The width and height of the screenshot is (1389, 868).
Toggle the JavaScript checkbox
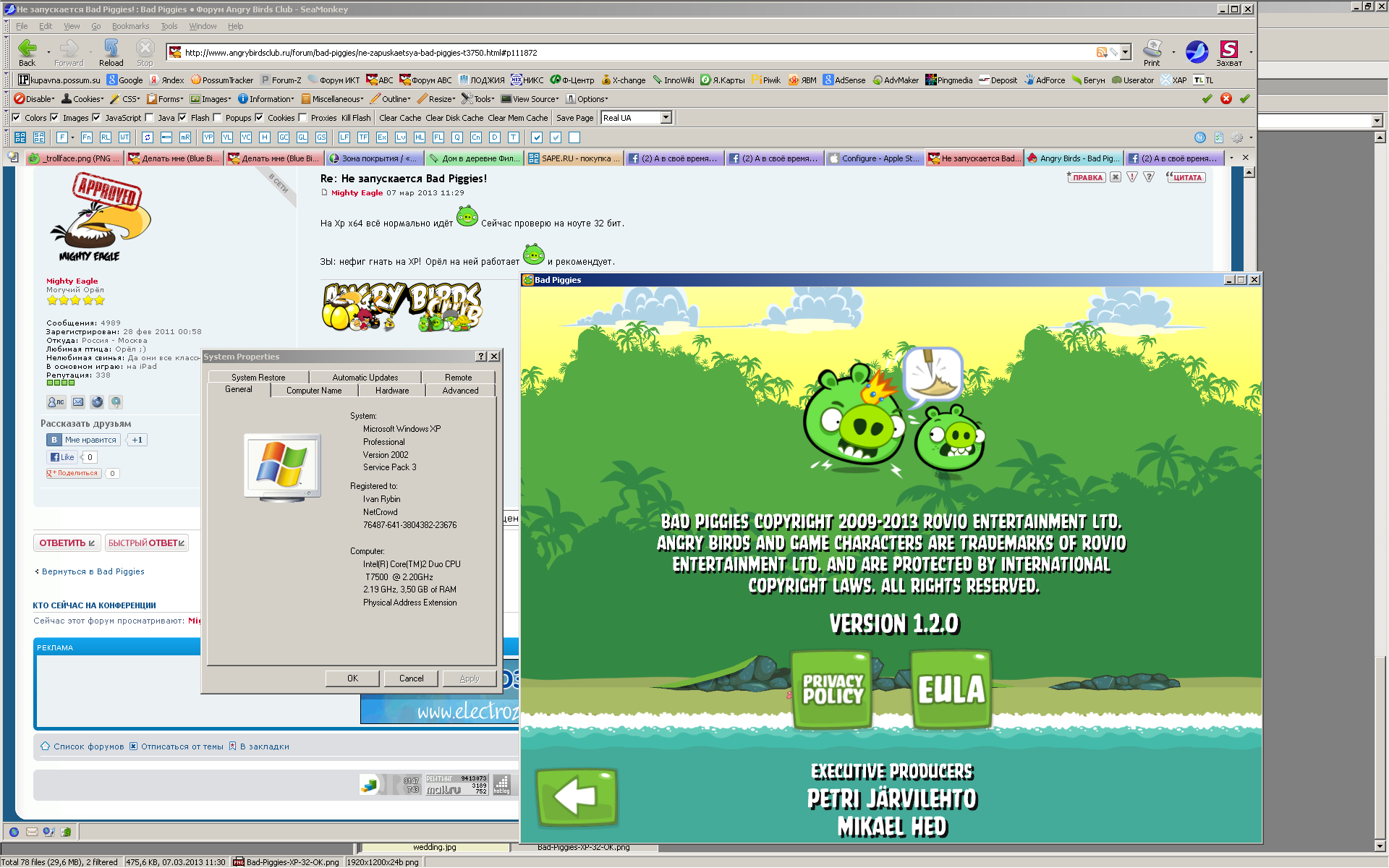point(96,117)
